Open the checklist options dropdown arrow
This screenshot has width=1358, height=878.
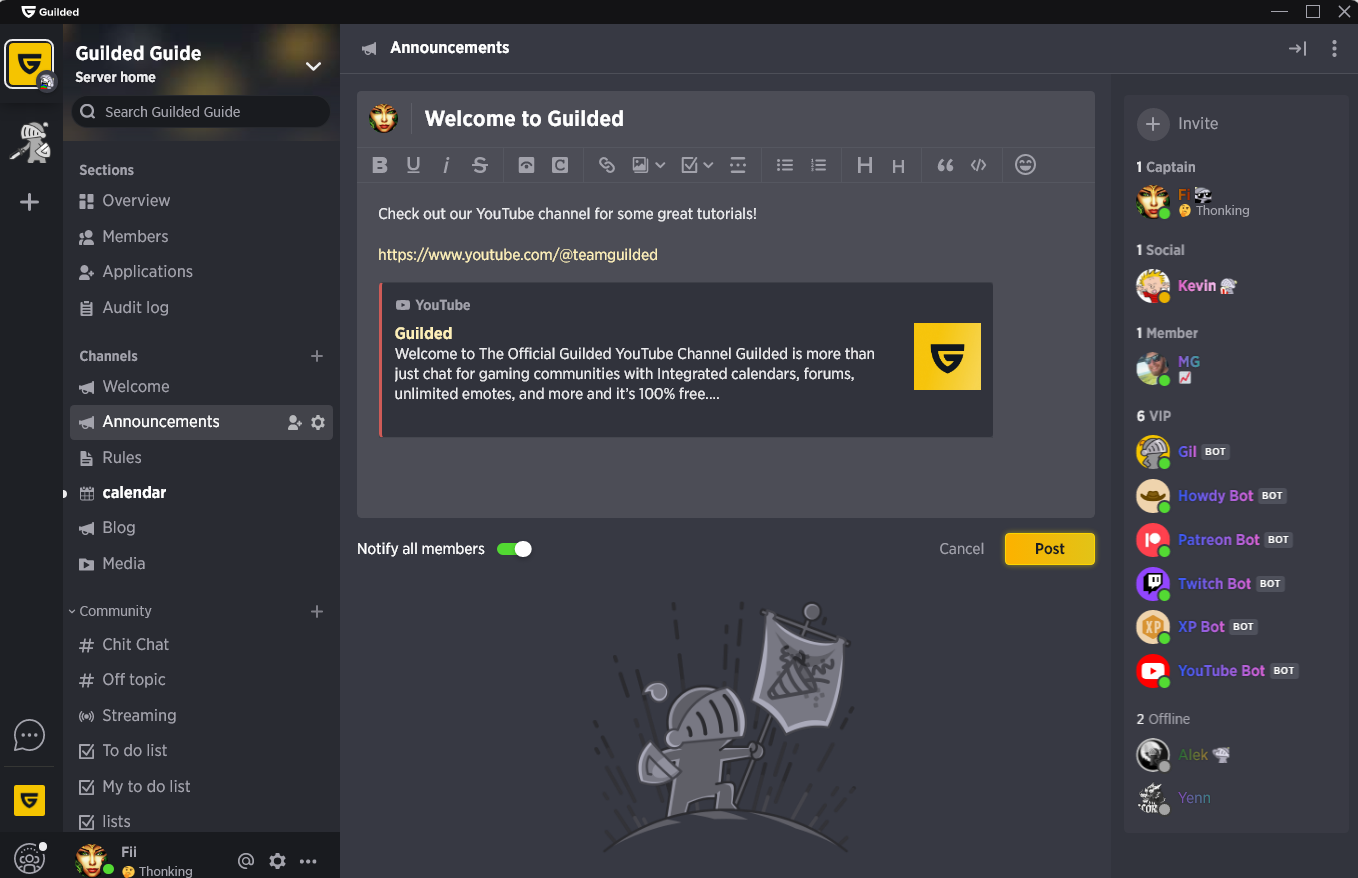(x=708, y=166)
